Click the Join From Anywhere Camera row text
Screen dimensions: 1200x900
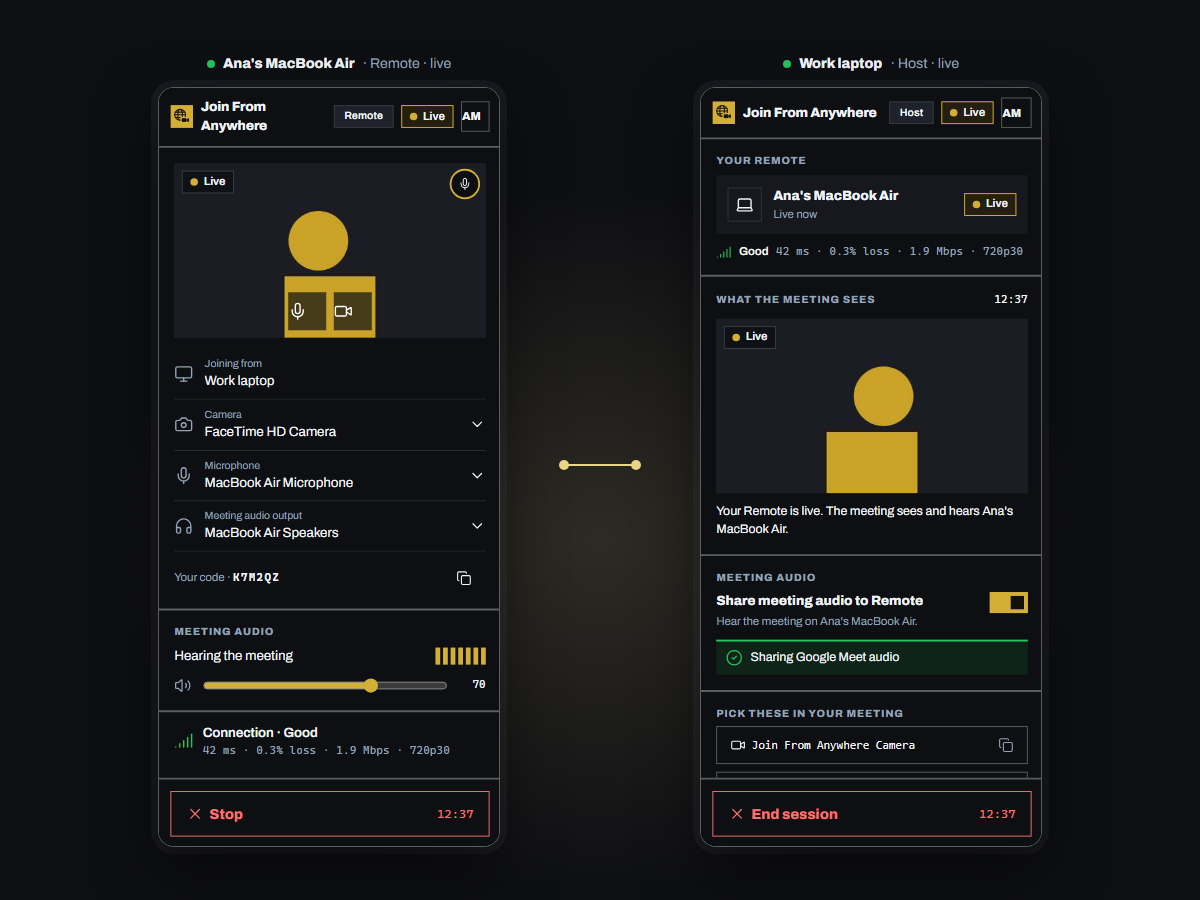coord(833,745)
